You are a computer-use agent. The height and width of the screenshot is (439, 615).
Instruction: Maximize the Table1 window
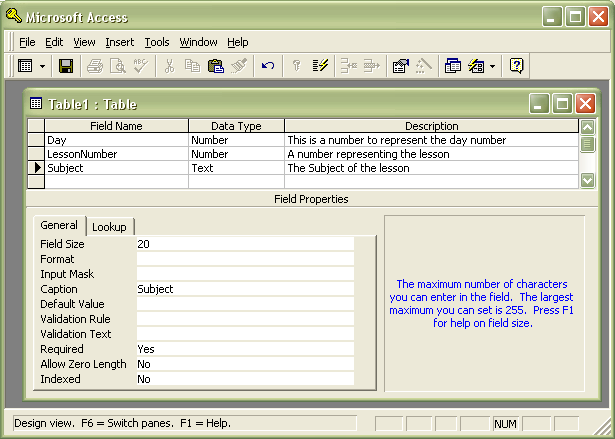(x=562, y=104)
